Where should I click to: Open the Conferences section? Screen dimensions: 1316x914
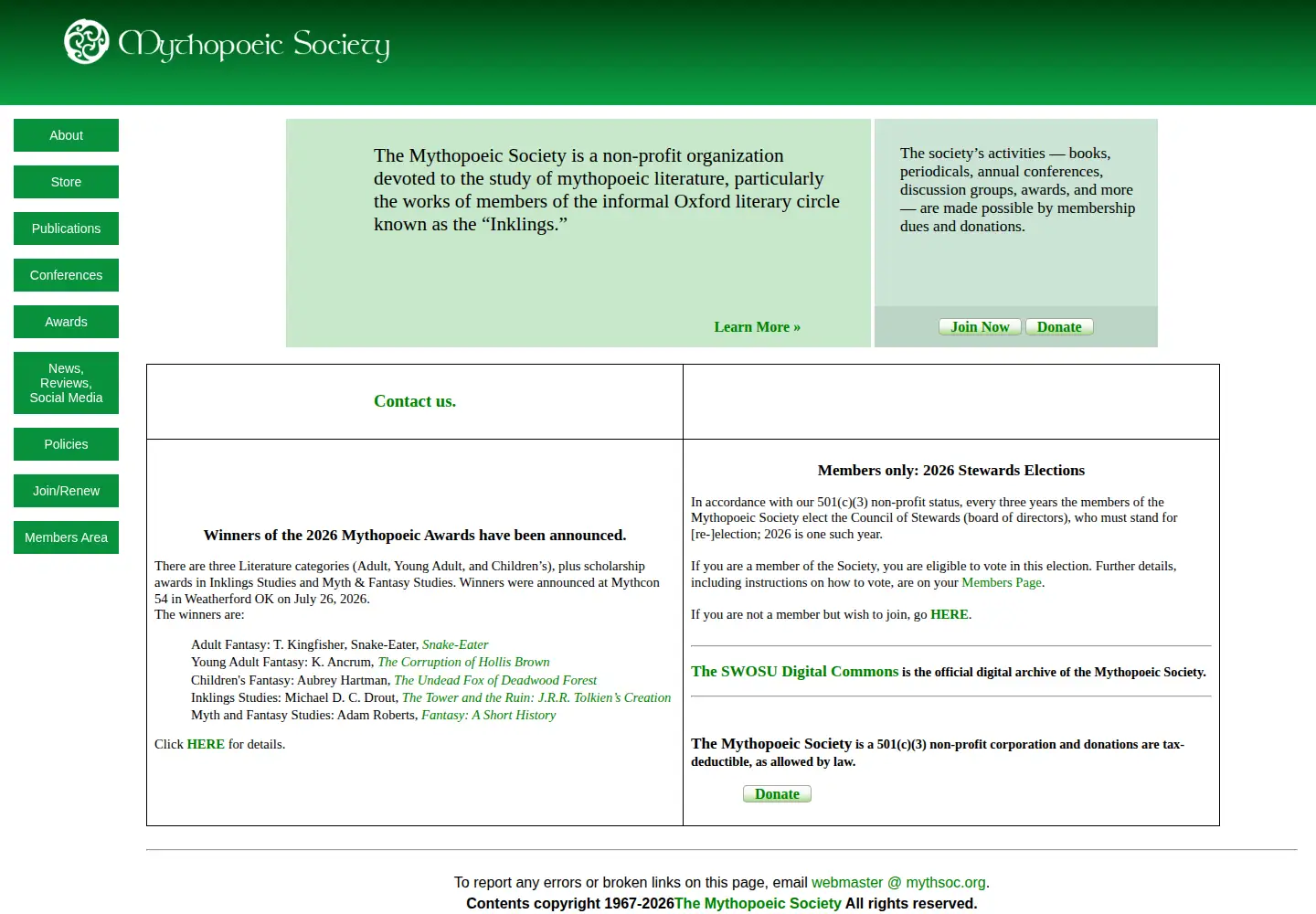[66, 275]
